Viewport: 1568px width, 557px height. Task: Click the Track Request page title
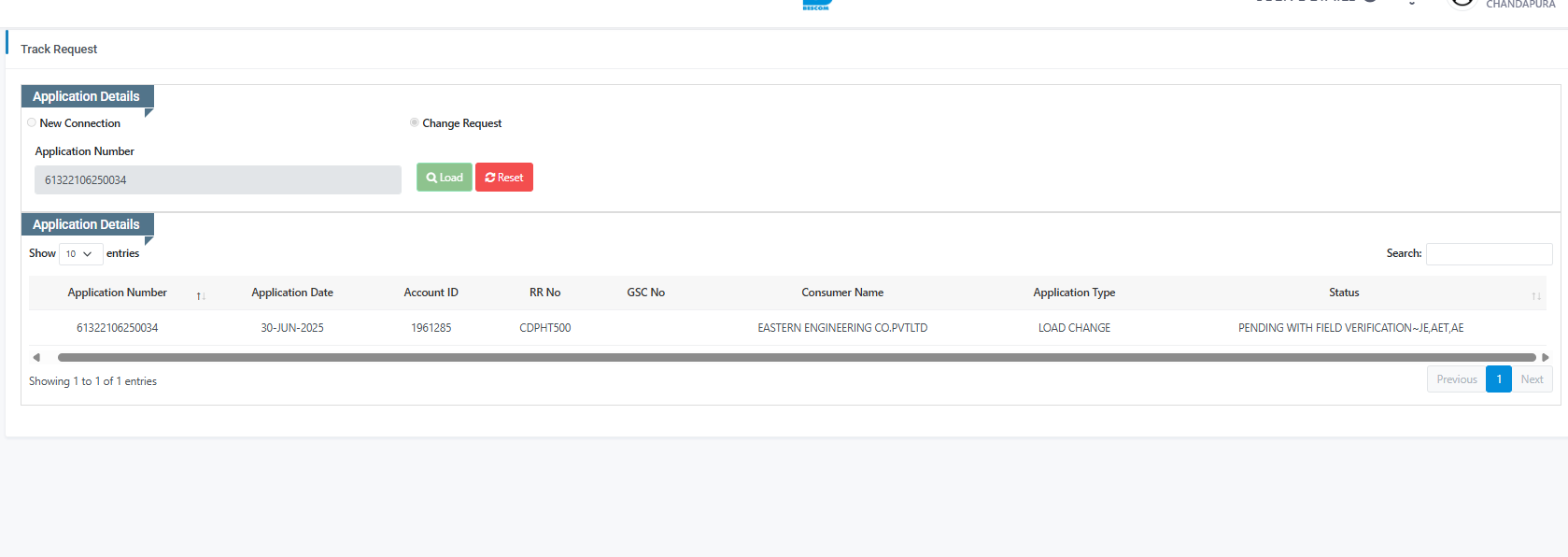click(59, 49)
